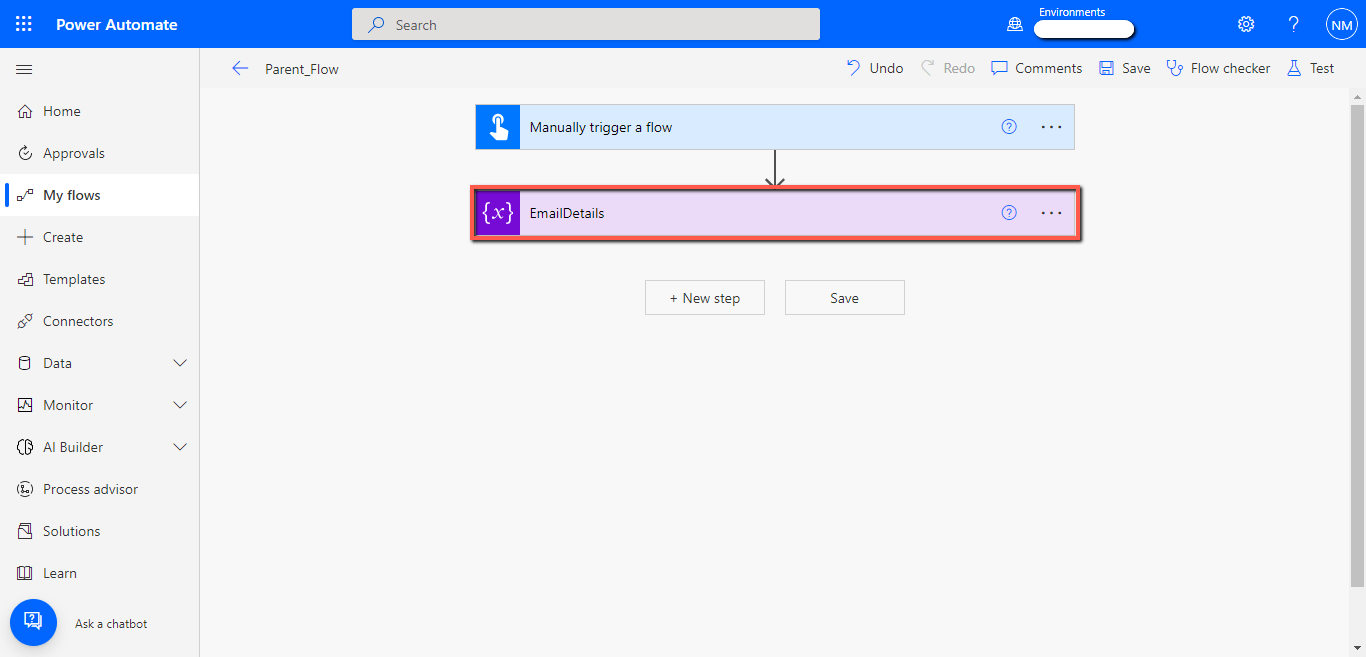Collapse the left navigation hamburger menu

coord(25,69)
